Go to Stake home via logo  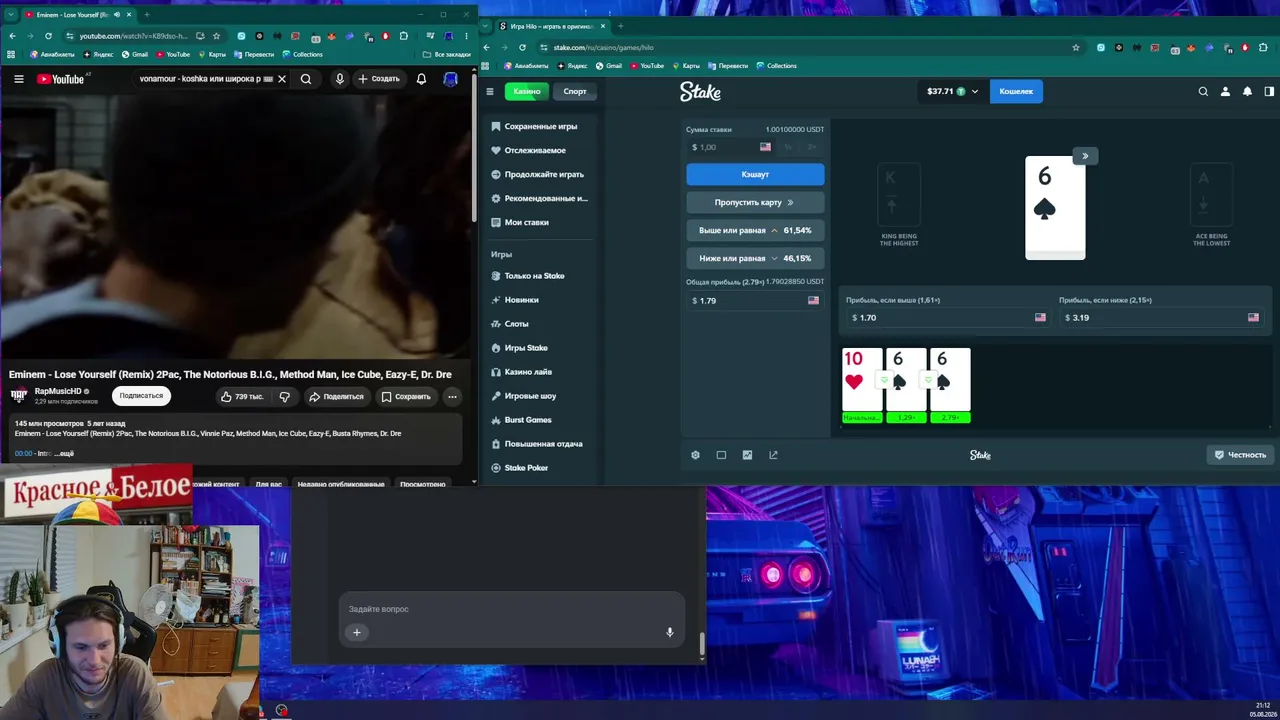pyautogui.click(x=700, y=91)
